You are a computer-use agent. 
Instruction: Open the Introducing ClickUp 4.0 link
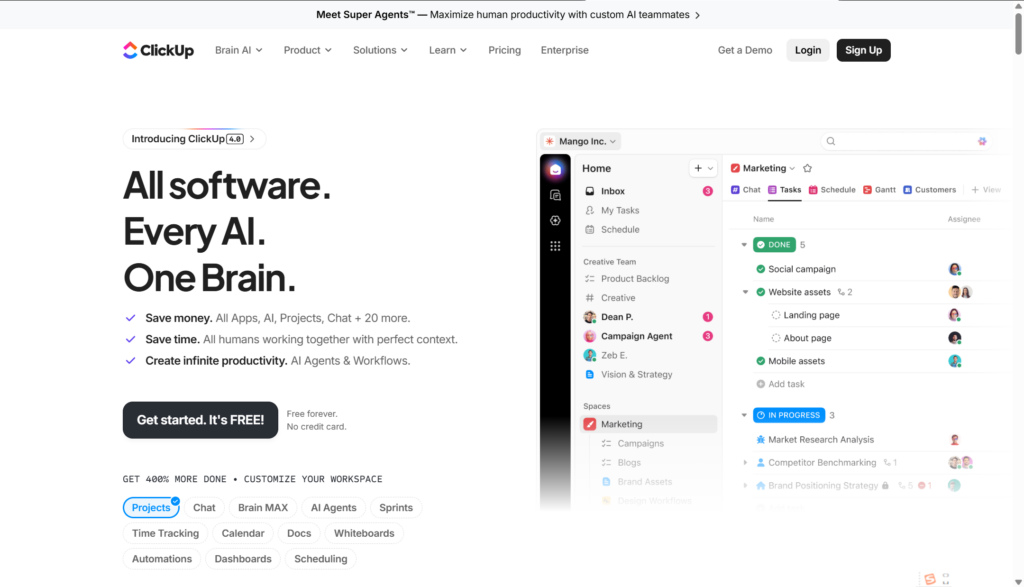194,139
